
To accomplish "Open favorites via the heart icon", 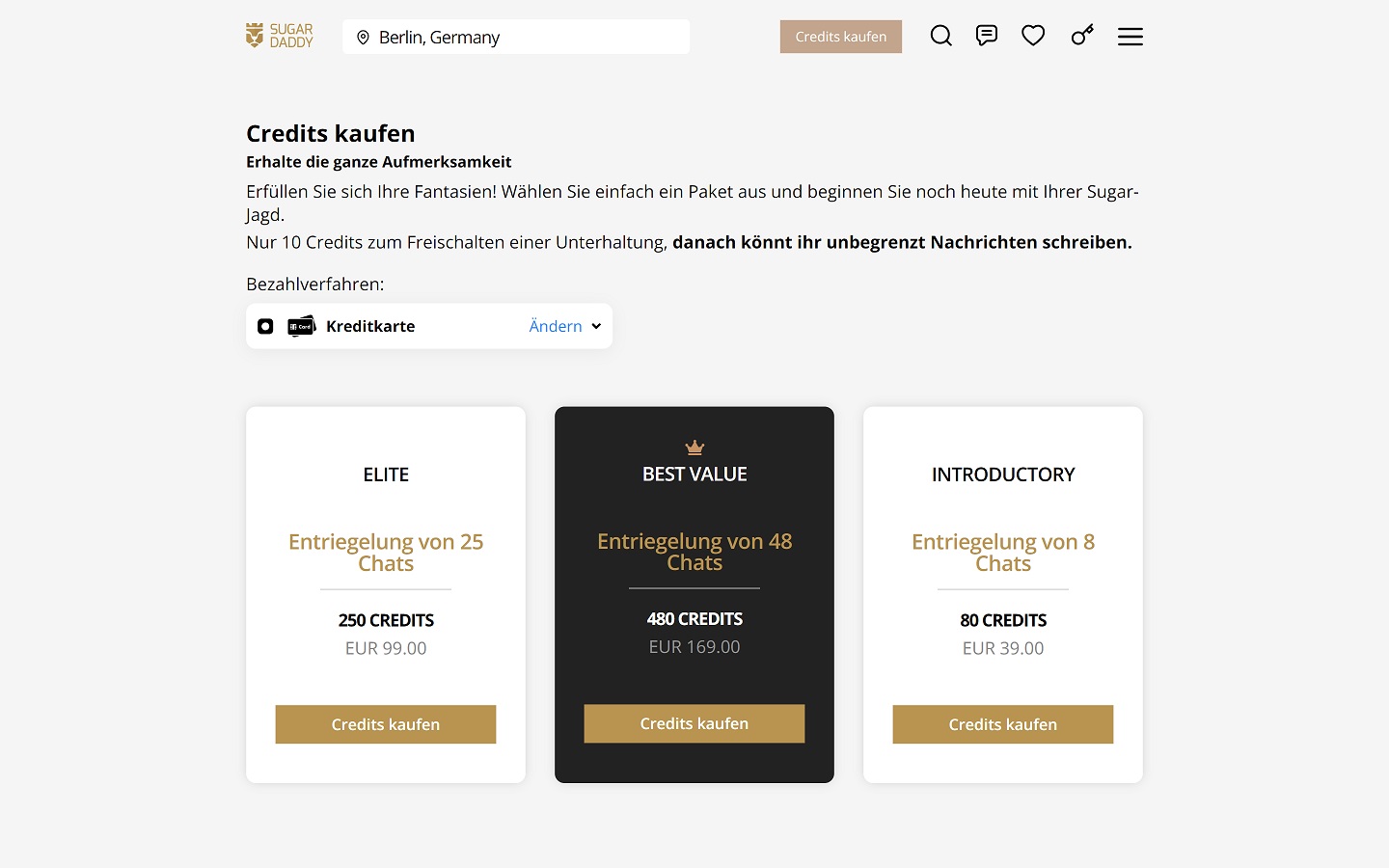I will coord(1033,37).
